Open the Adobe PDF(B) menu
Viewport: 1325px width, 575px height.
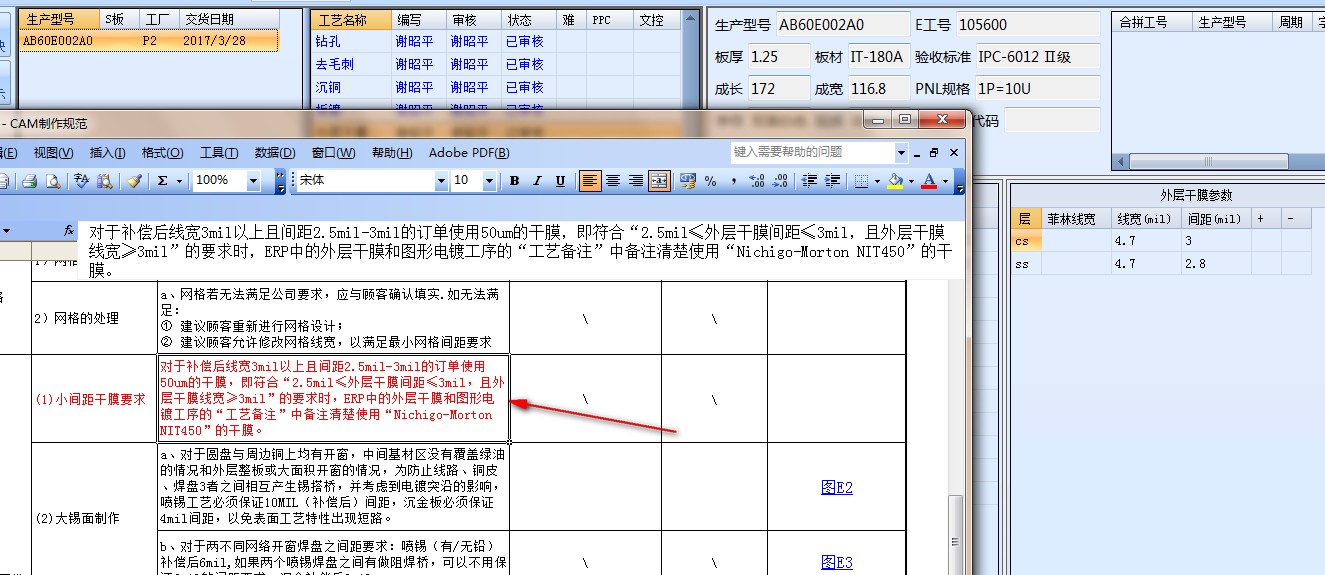tap(469, 153)
